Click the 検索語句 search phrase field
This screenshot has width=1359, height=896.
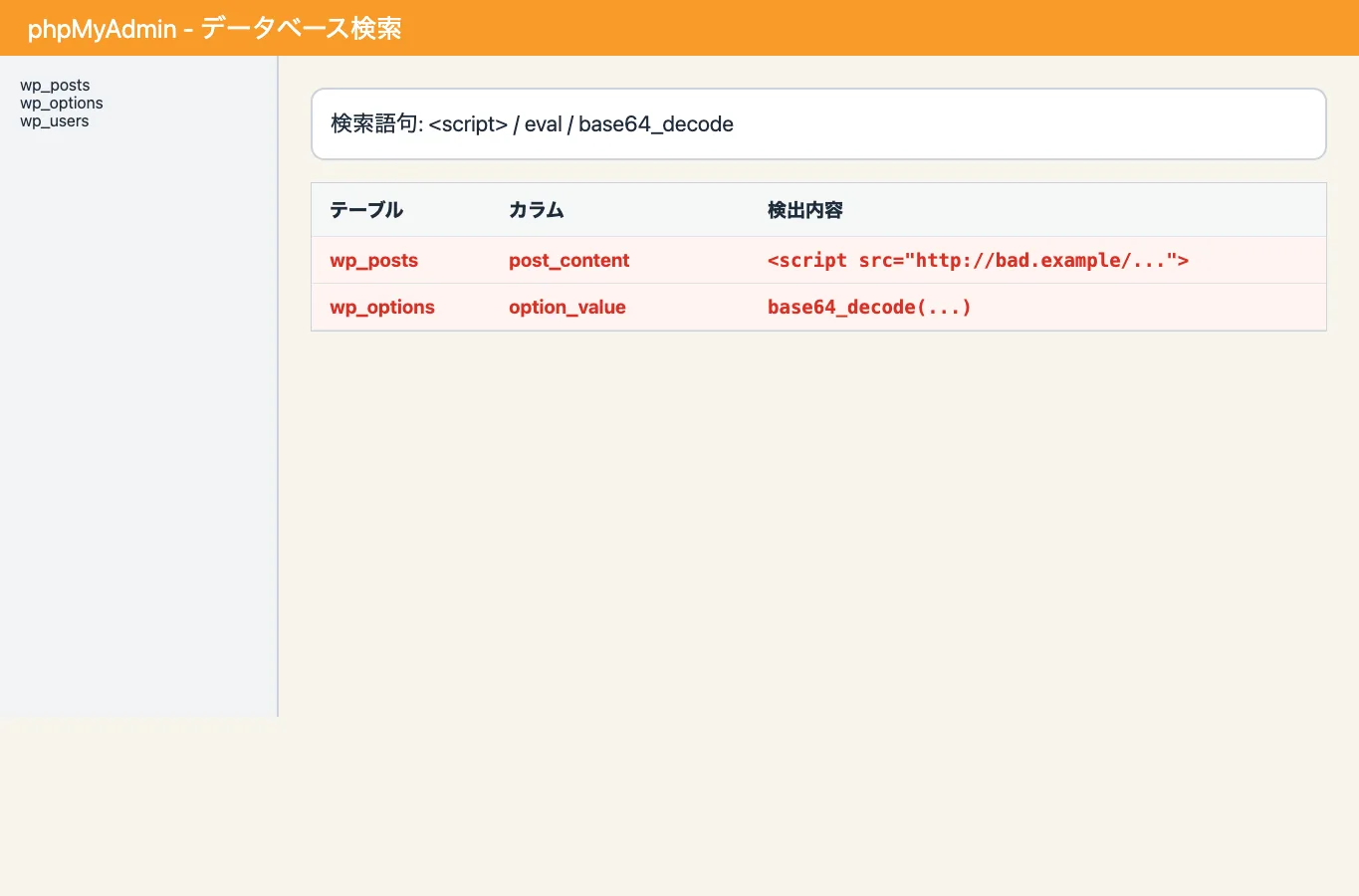[x=818, y=123]
